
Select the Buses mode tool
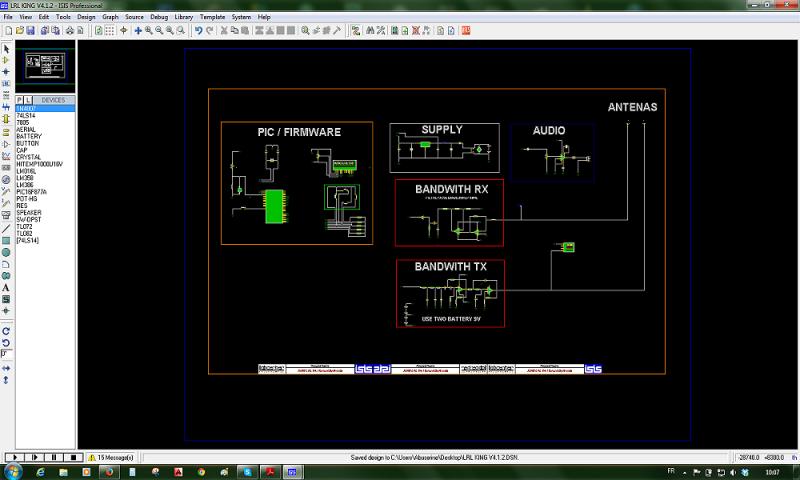click(x=6, y=107)
